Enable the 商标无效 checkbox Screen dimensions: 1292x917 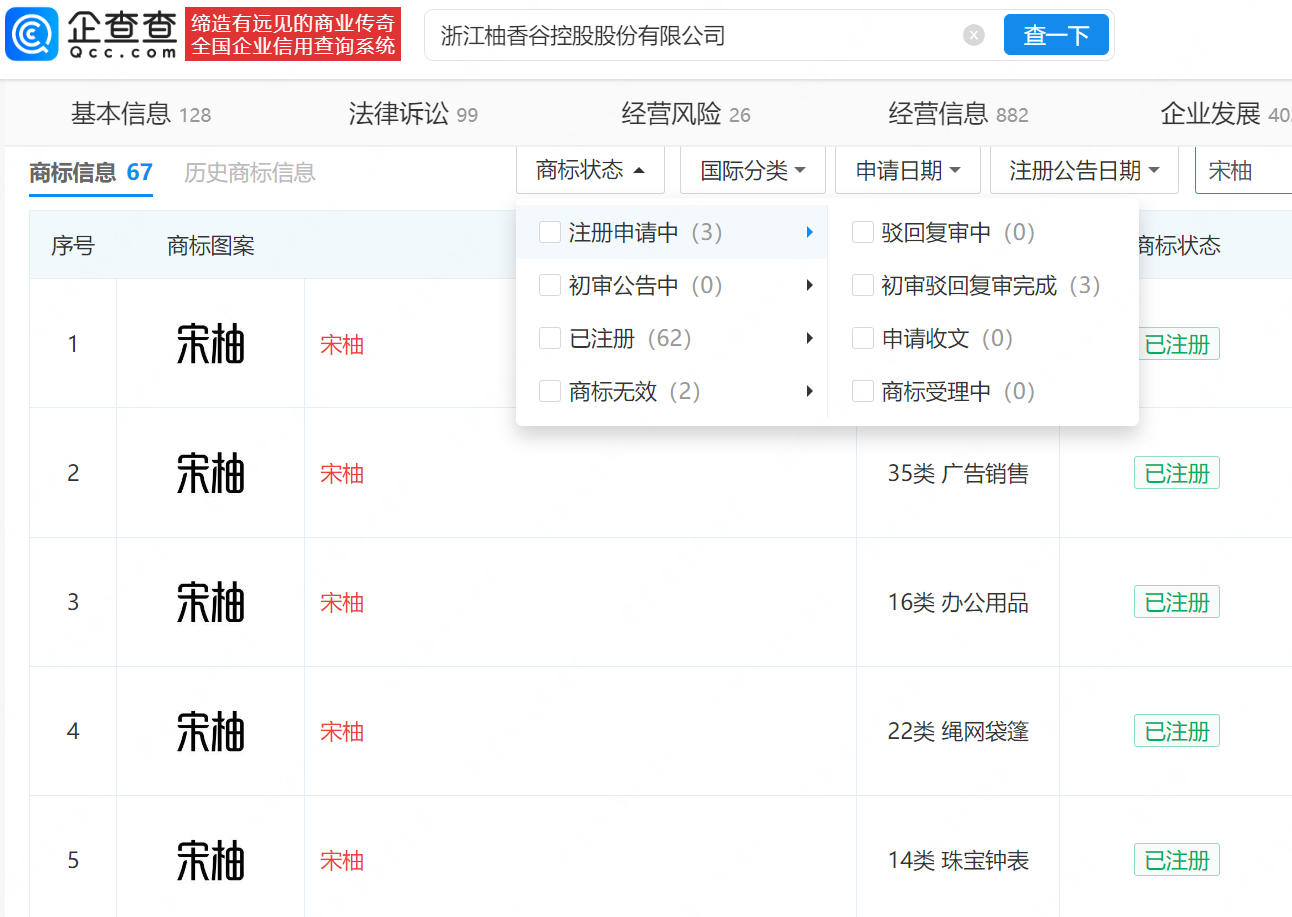click(x=550, y=392)
